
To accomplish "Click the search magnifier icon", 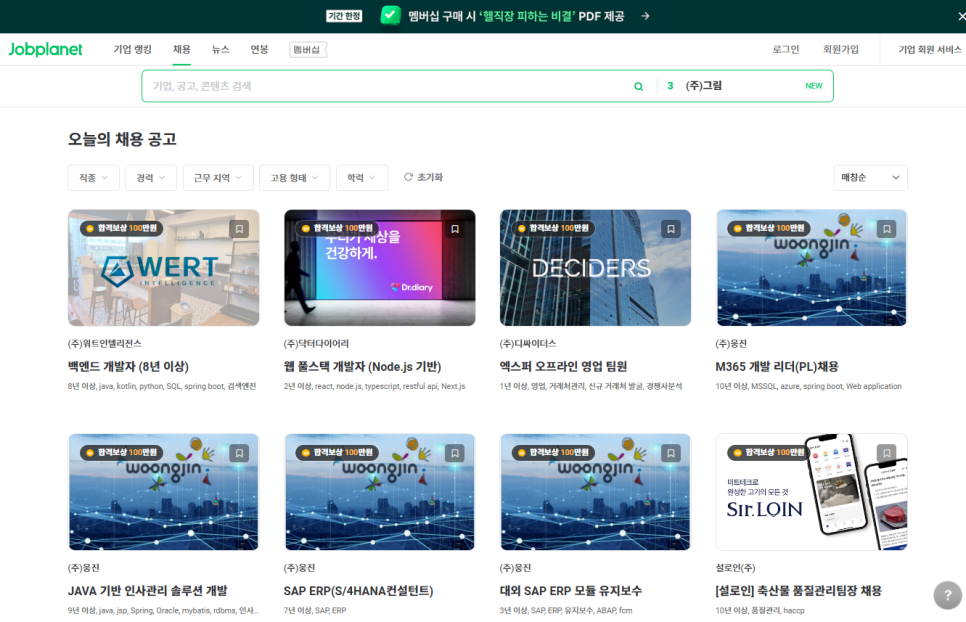I will click(x=638, y=86).
